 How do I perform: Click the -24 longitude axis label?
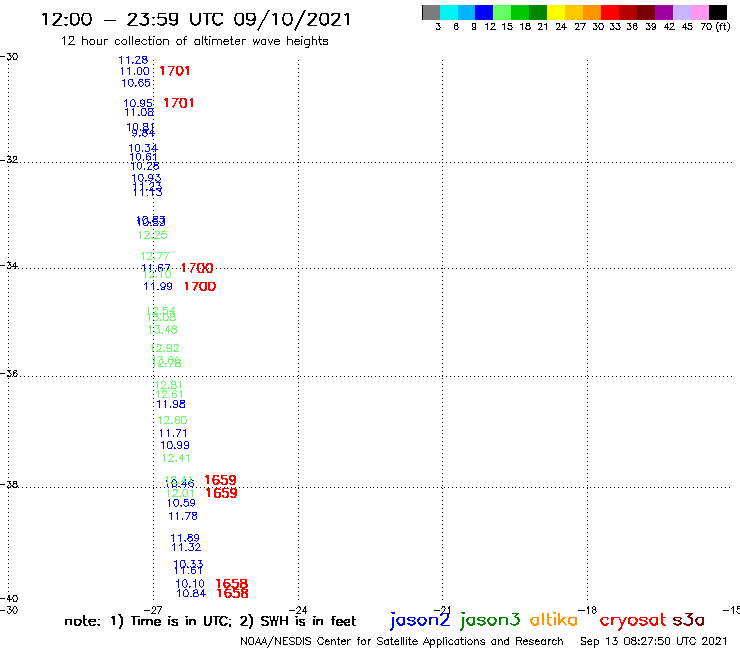(298, 610)
